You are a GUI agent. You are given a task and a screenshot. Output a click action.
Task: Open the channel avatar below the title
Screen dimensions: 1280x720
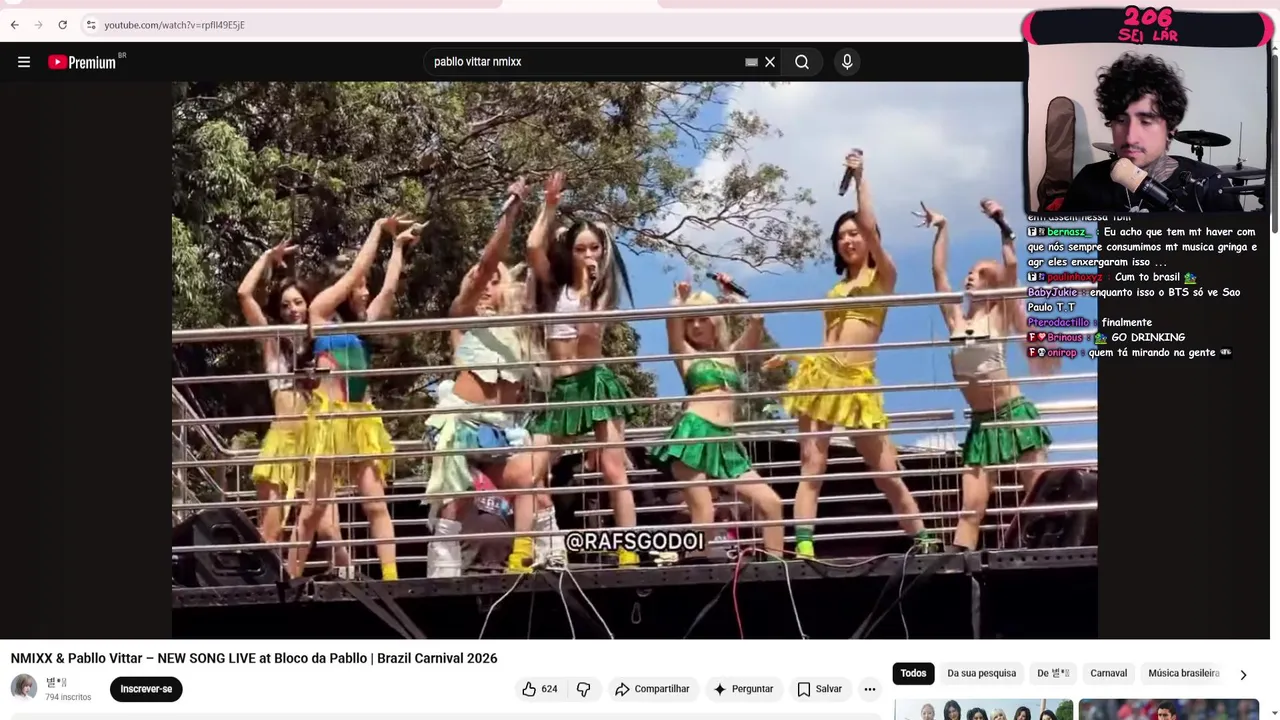24,688
